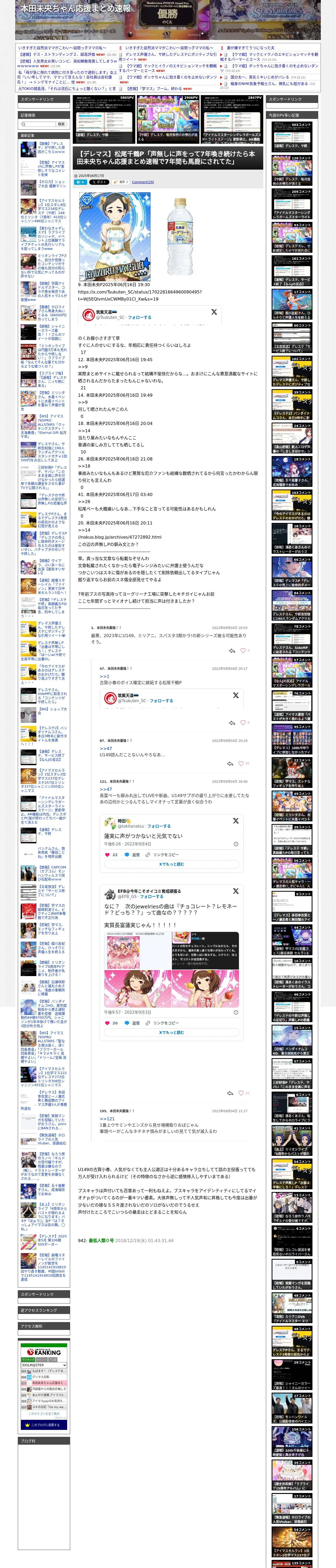The image size is (336, 1568).
Task: Like the EFB_GS tweet with 20 hearts
Action: pyautogui.click(x=108, y=1023)
